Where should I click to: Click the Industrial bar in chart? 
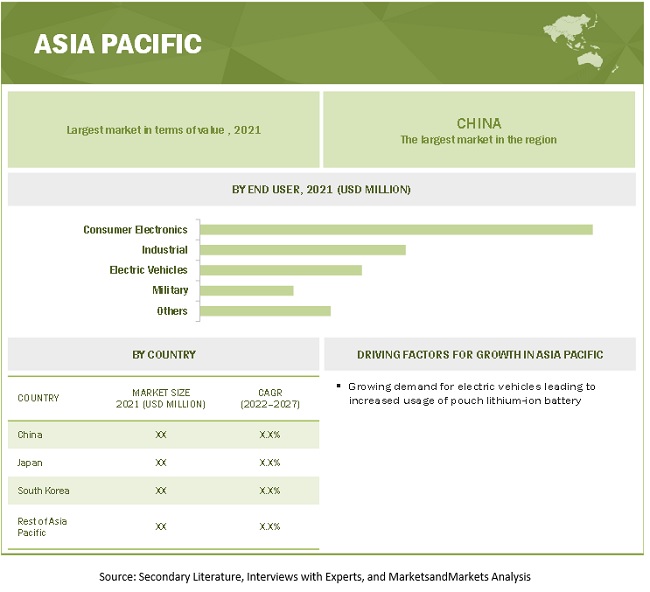pos(303,249)
